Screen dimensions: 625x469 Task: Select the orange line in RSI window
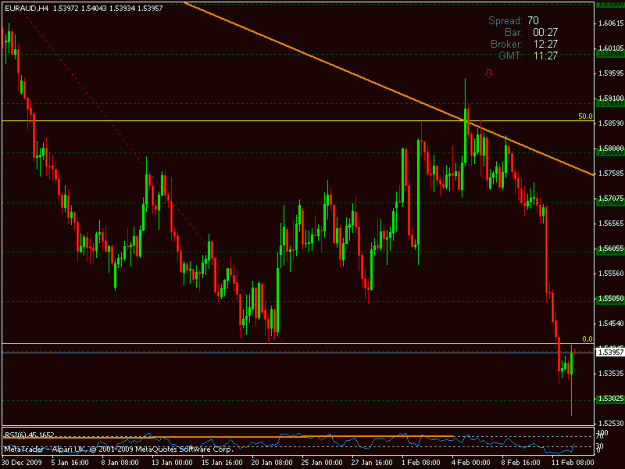pos(228,437)
